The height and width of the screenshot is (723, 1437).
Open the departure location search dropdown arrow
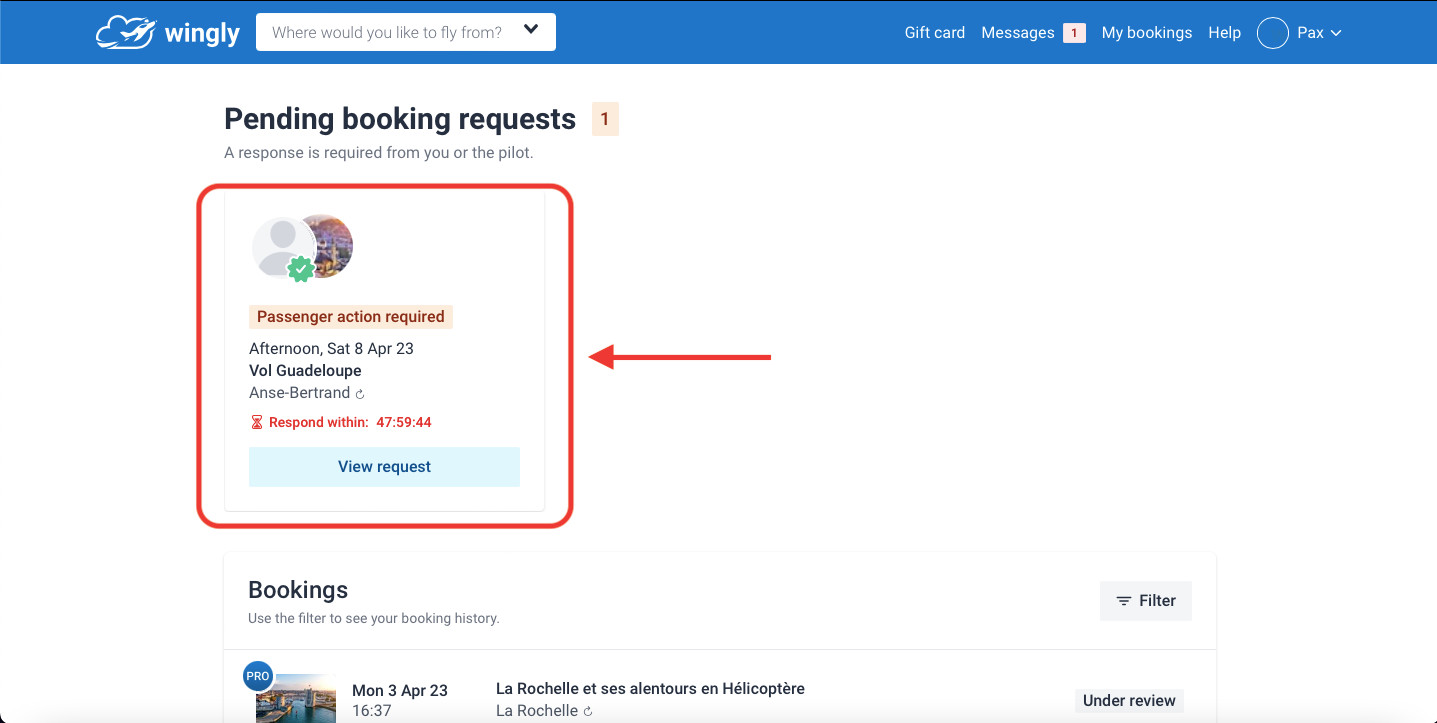point(531,31)
